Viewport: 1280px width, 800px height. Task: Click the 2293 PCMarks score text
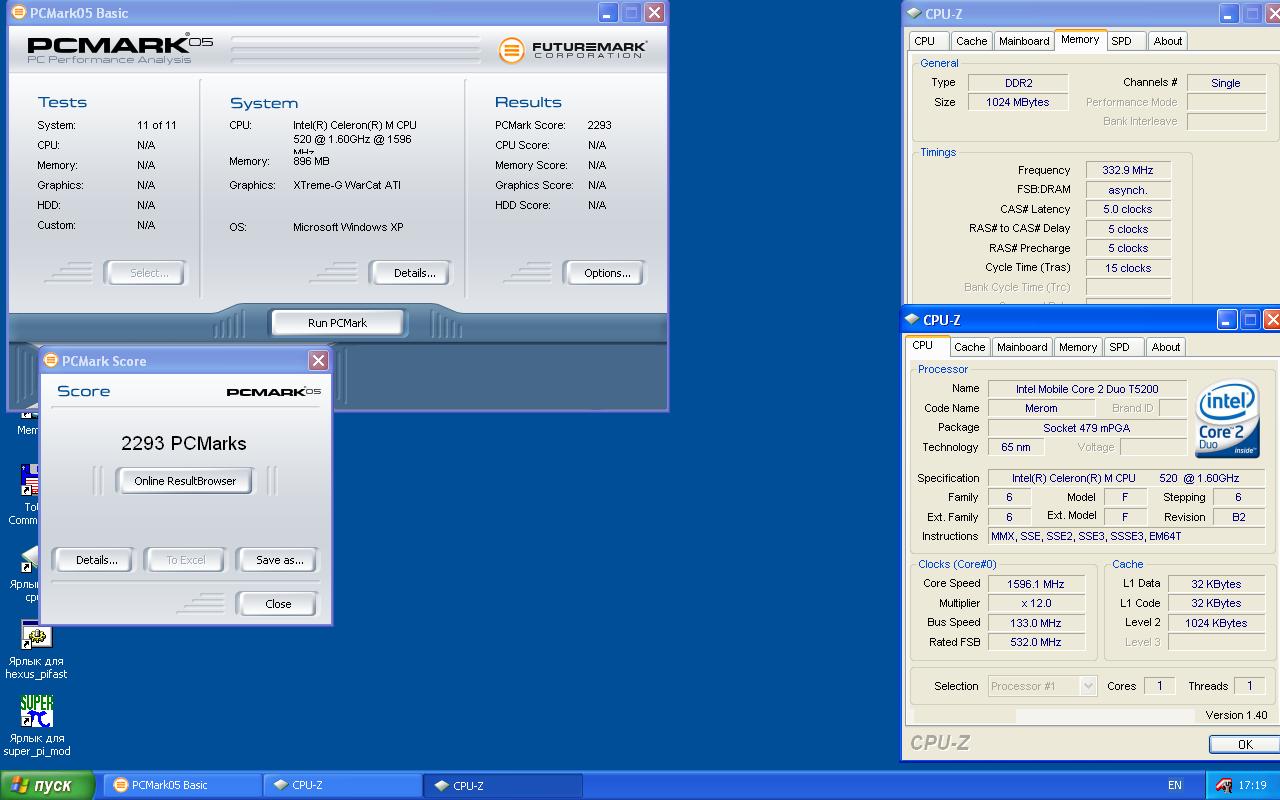184,443
